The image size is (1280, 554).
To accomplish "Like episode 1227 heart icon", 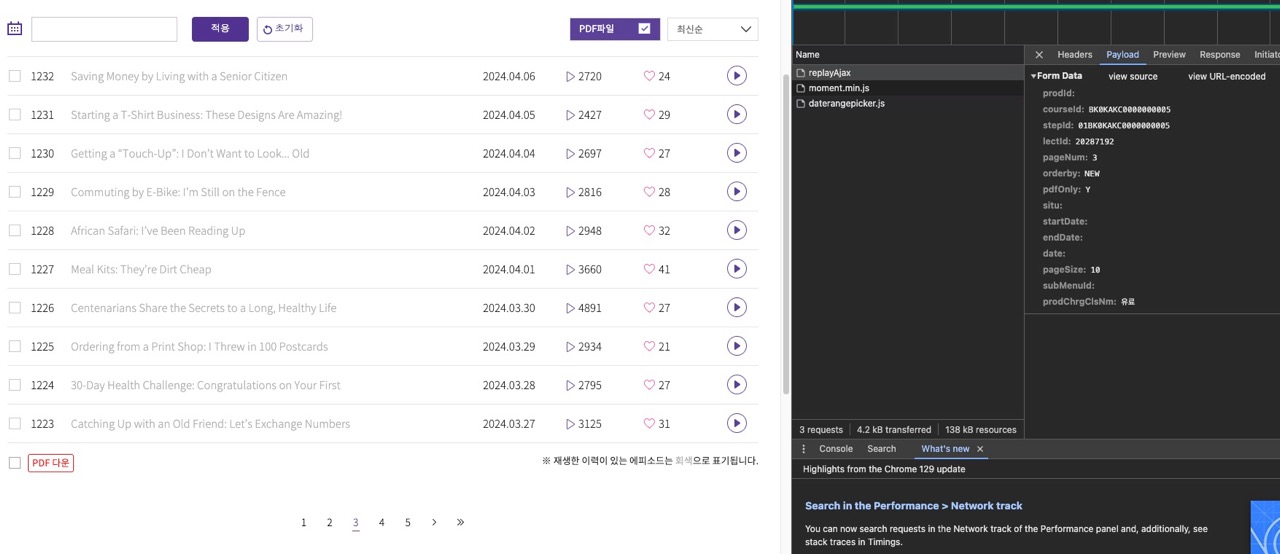I will point(649,269).
